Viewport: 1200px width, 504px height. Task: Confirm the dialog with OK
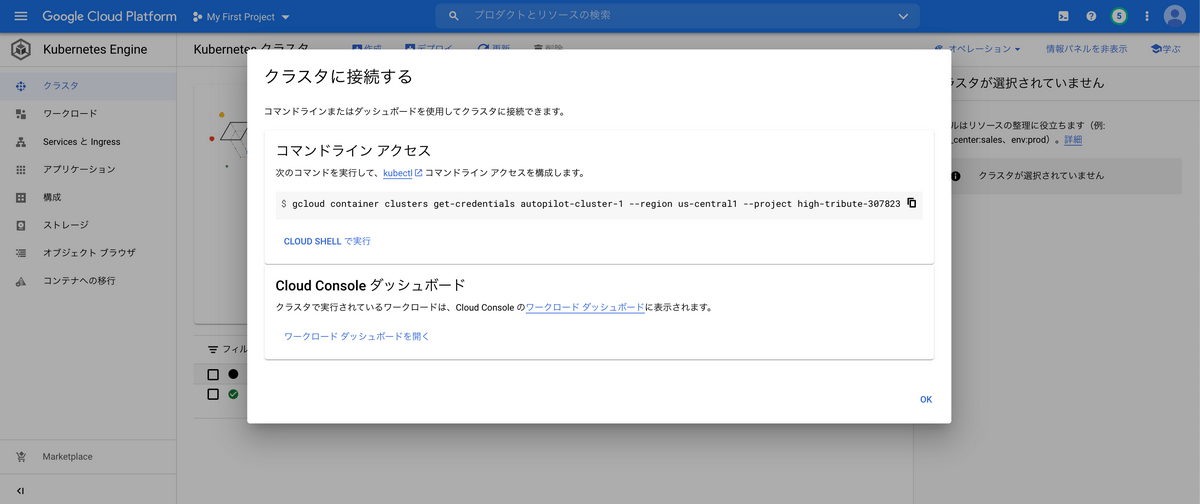[926, 399]
